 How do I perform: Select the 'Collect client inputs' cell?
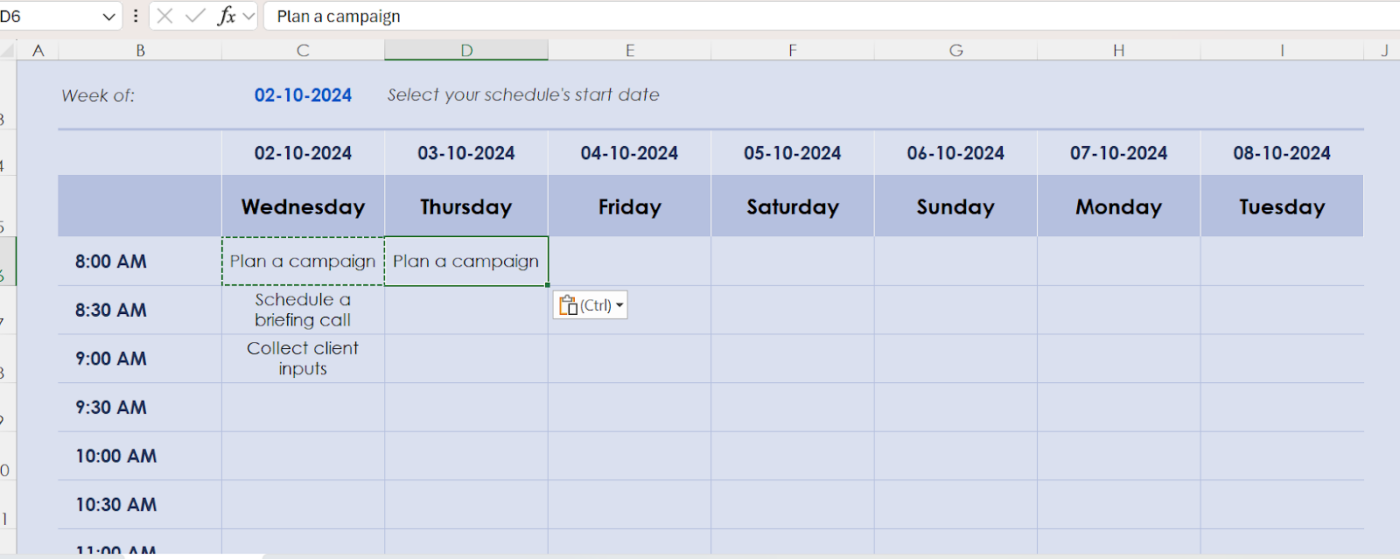(x=303, y=358)
